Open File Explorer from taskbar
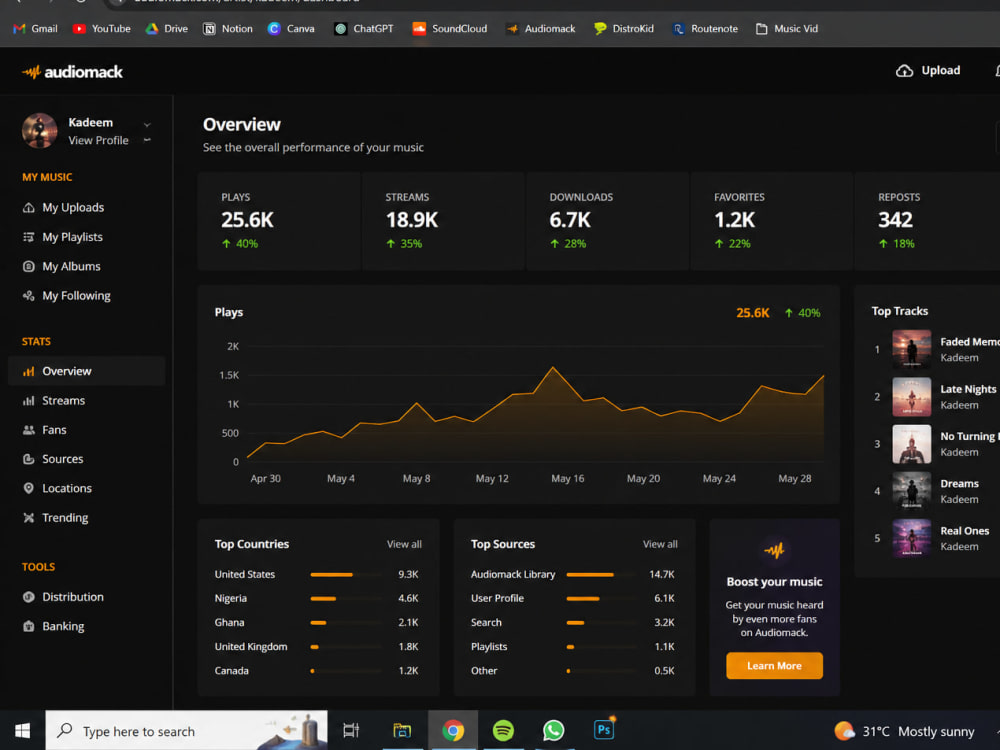Viewport: 1000px width, 750px height. pos(402,731)
